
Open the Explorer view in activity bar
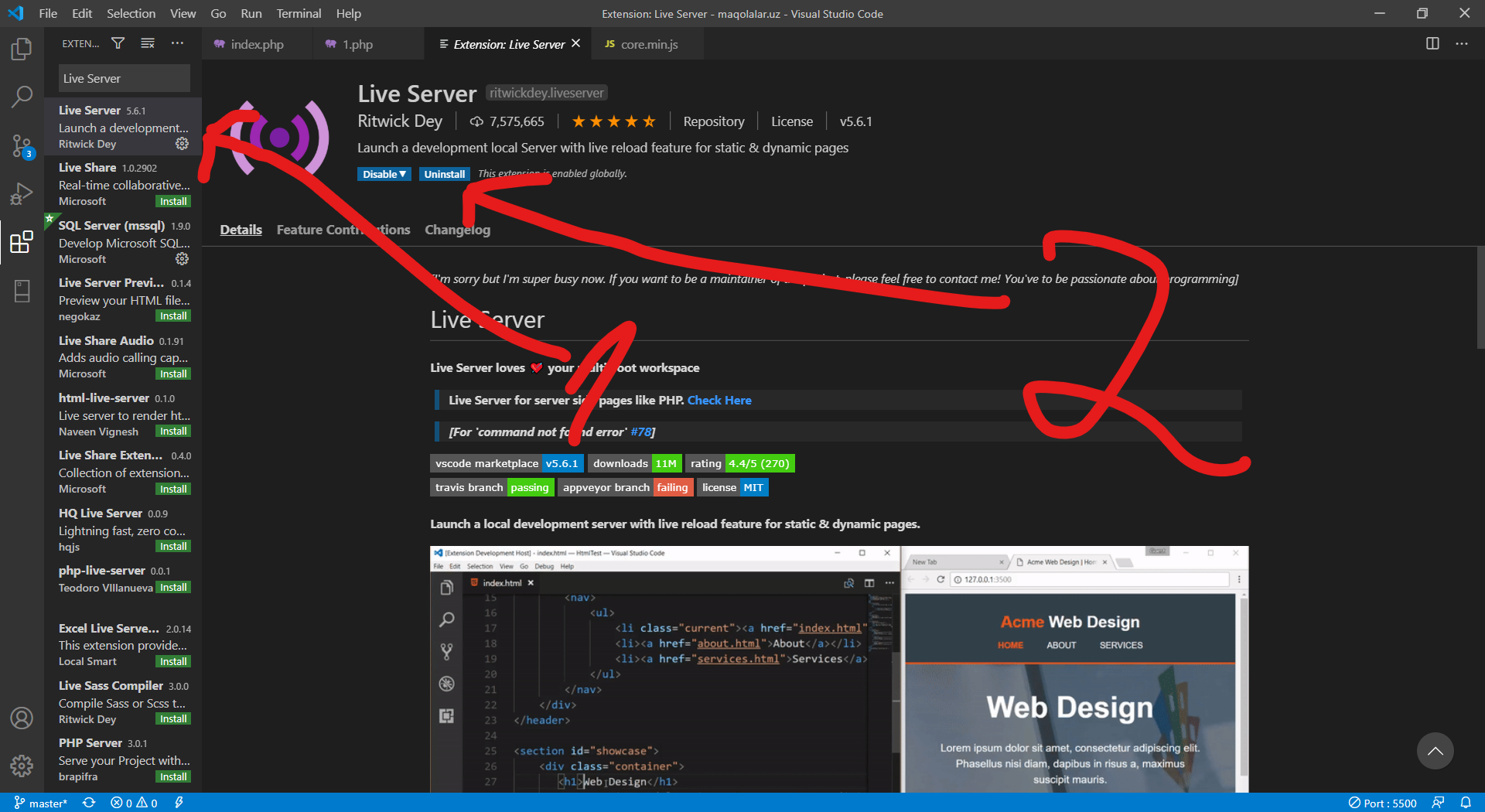click(22, 50)
